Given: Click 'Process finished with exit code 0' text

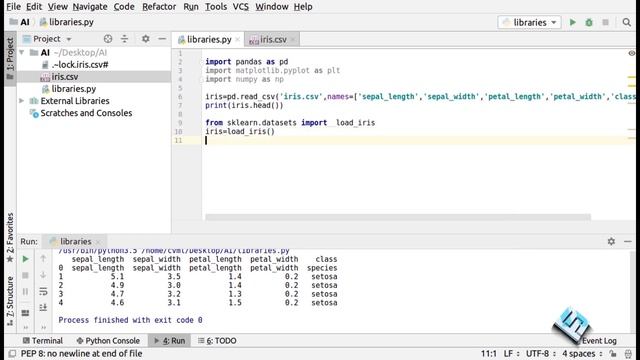Looking at the screenshot, I should [x=130, y=320].
